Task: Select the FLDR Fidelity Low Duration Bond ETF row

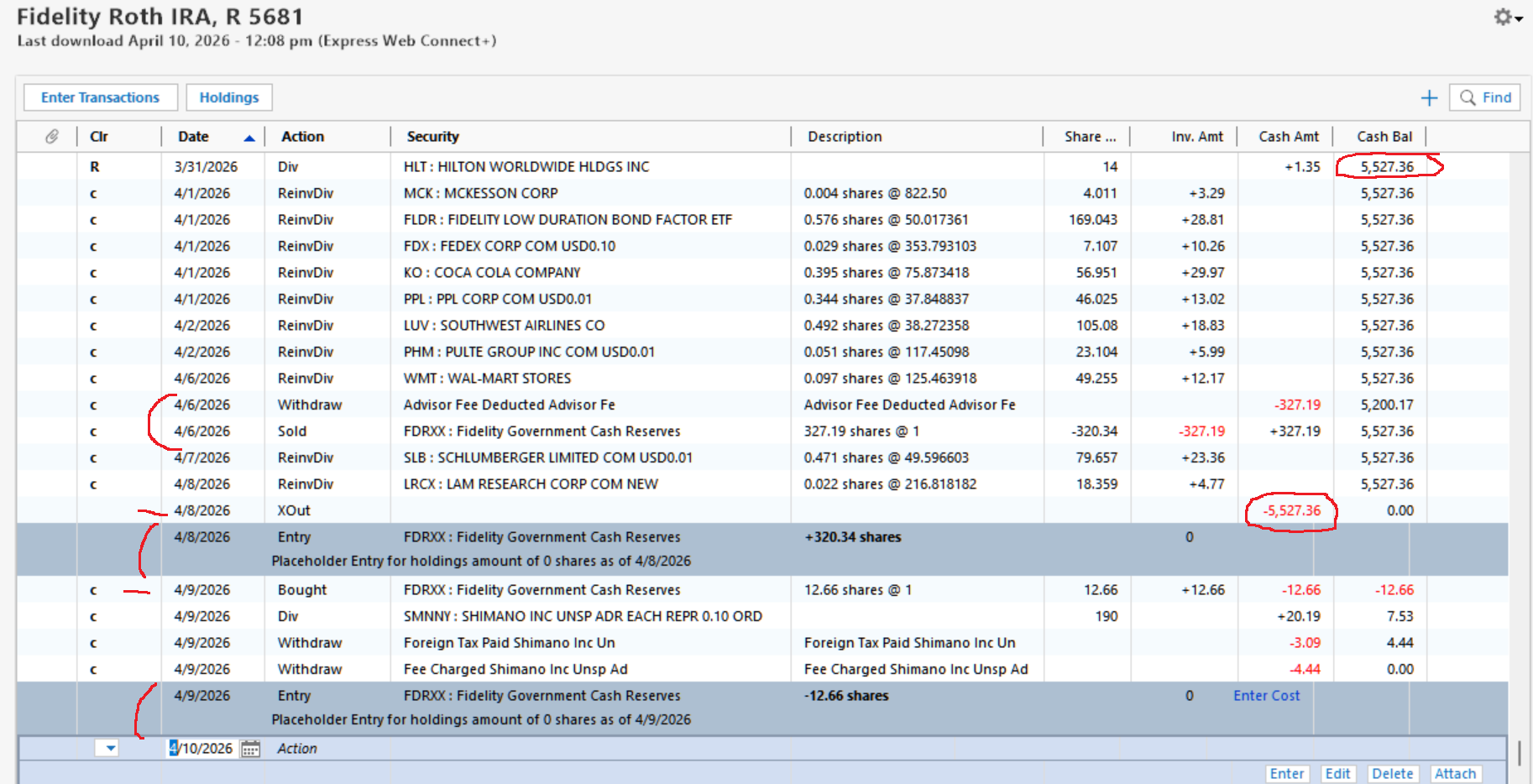Action: (762, 219)
